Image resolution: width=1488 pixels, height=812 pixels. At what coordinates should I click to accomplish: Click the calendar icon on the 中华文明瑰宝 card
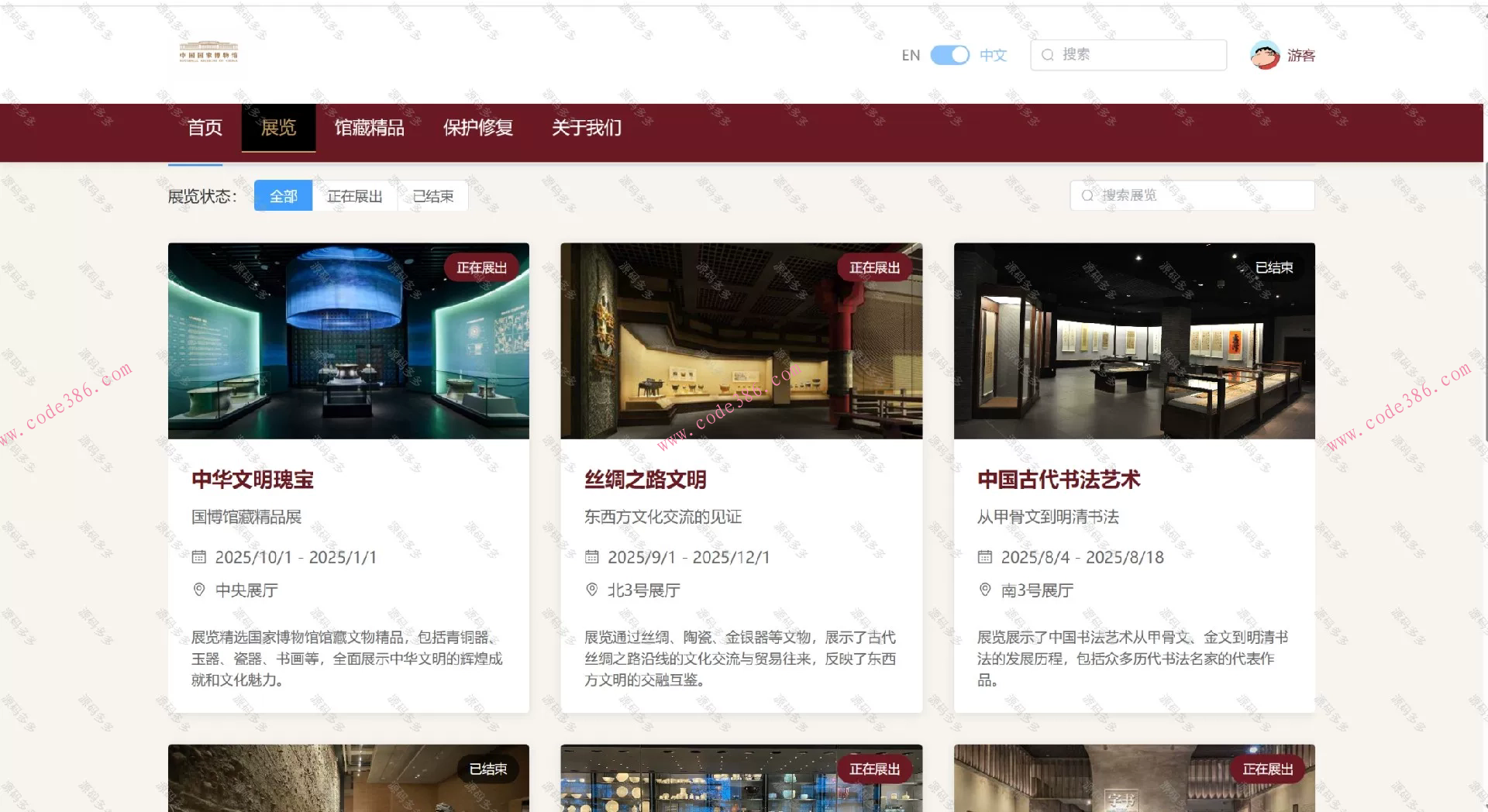198,556
